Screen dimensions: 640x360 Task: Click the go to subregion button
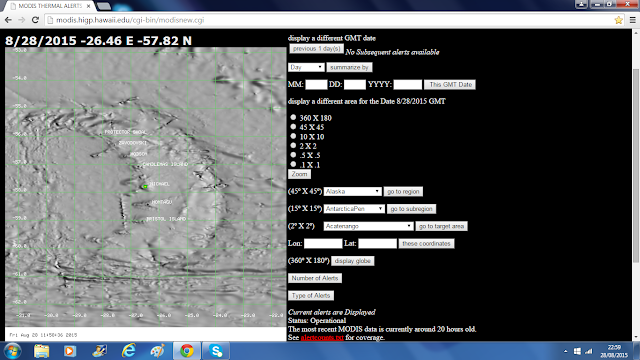click(411, 209)
